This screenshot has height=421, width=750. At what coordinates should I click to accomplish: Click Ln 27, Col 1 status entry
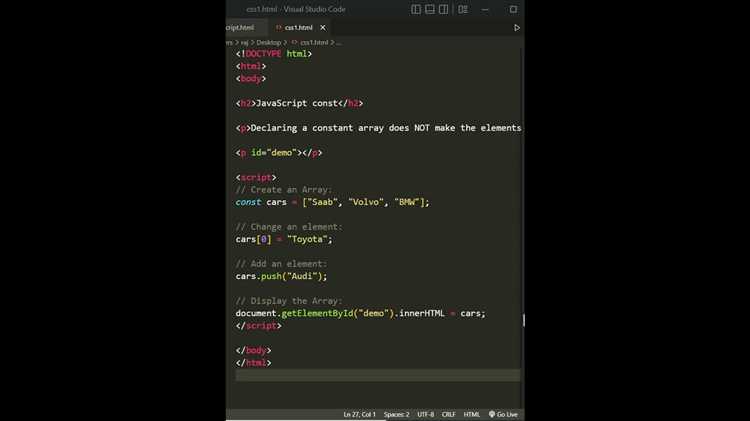(359, 414)
